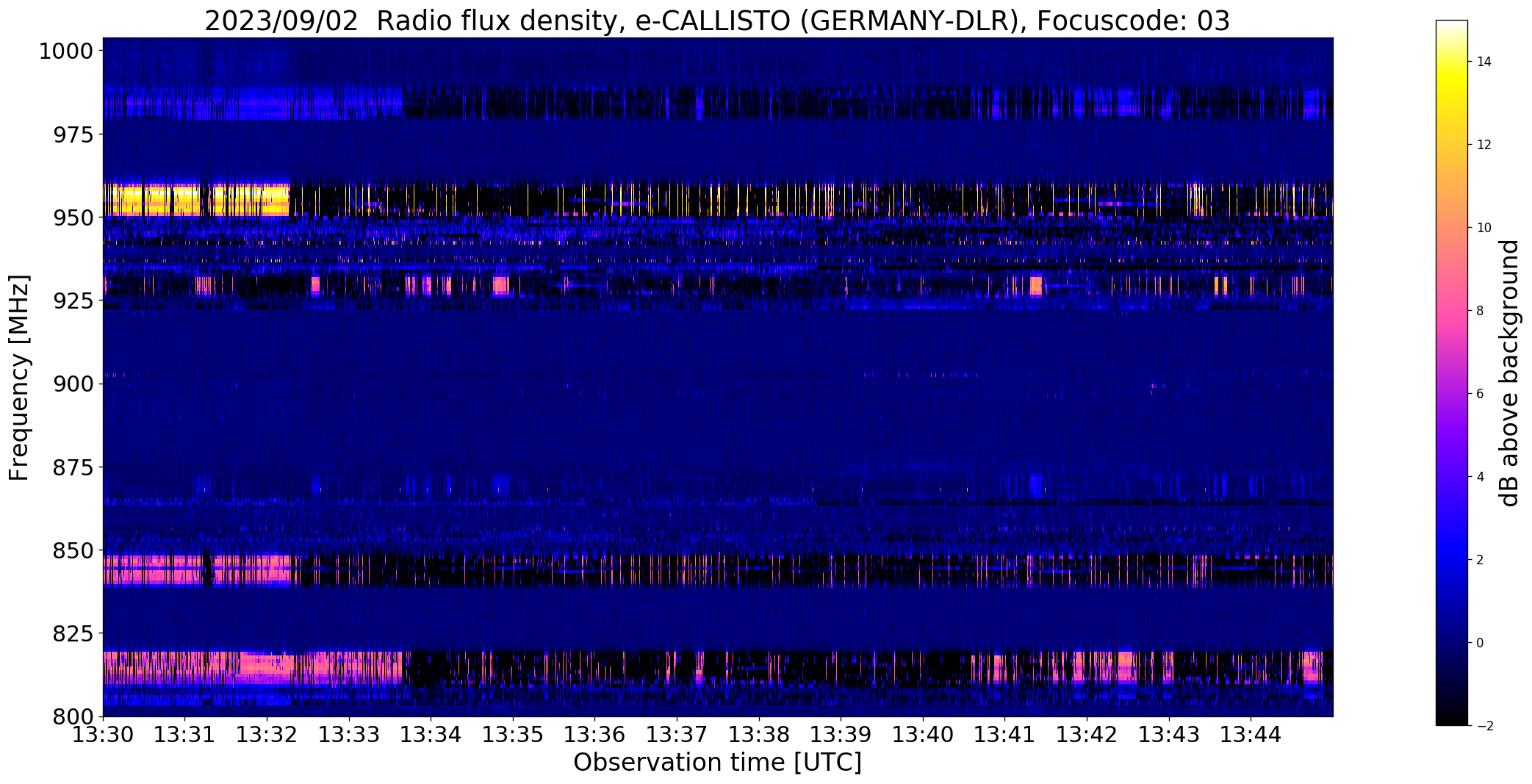The height and width of the screenshot is (784, 1532).
Task: Click the 800 frequency tick label
Action: 73,716
